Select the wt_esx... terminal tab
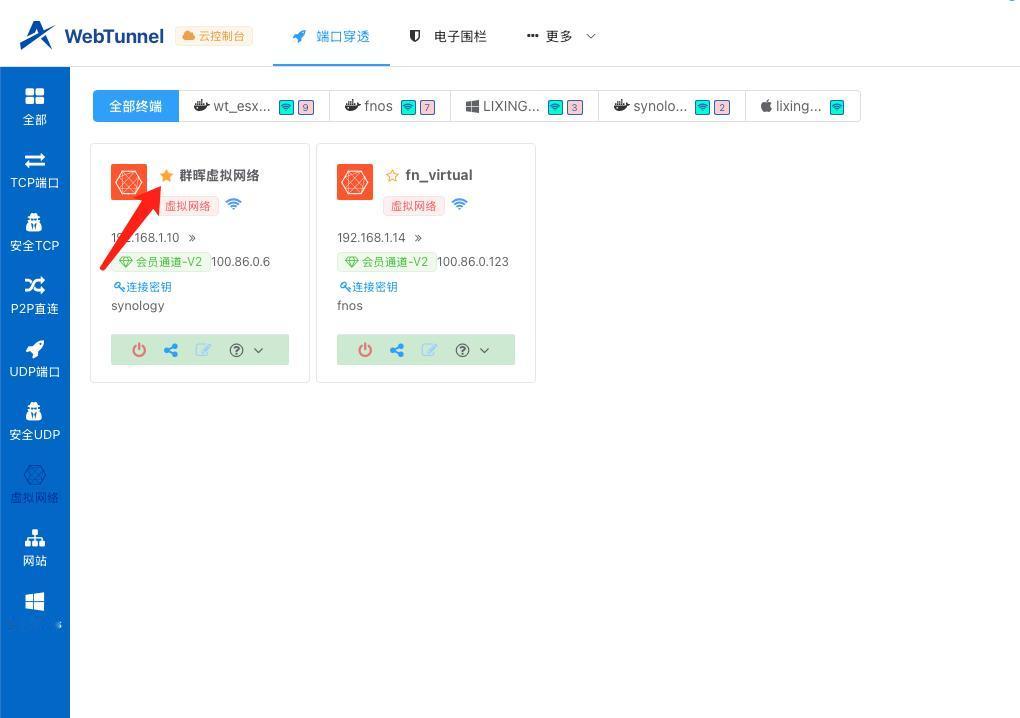 tap(254, 106)
